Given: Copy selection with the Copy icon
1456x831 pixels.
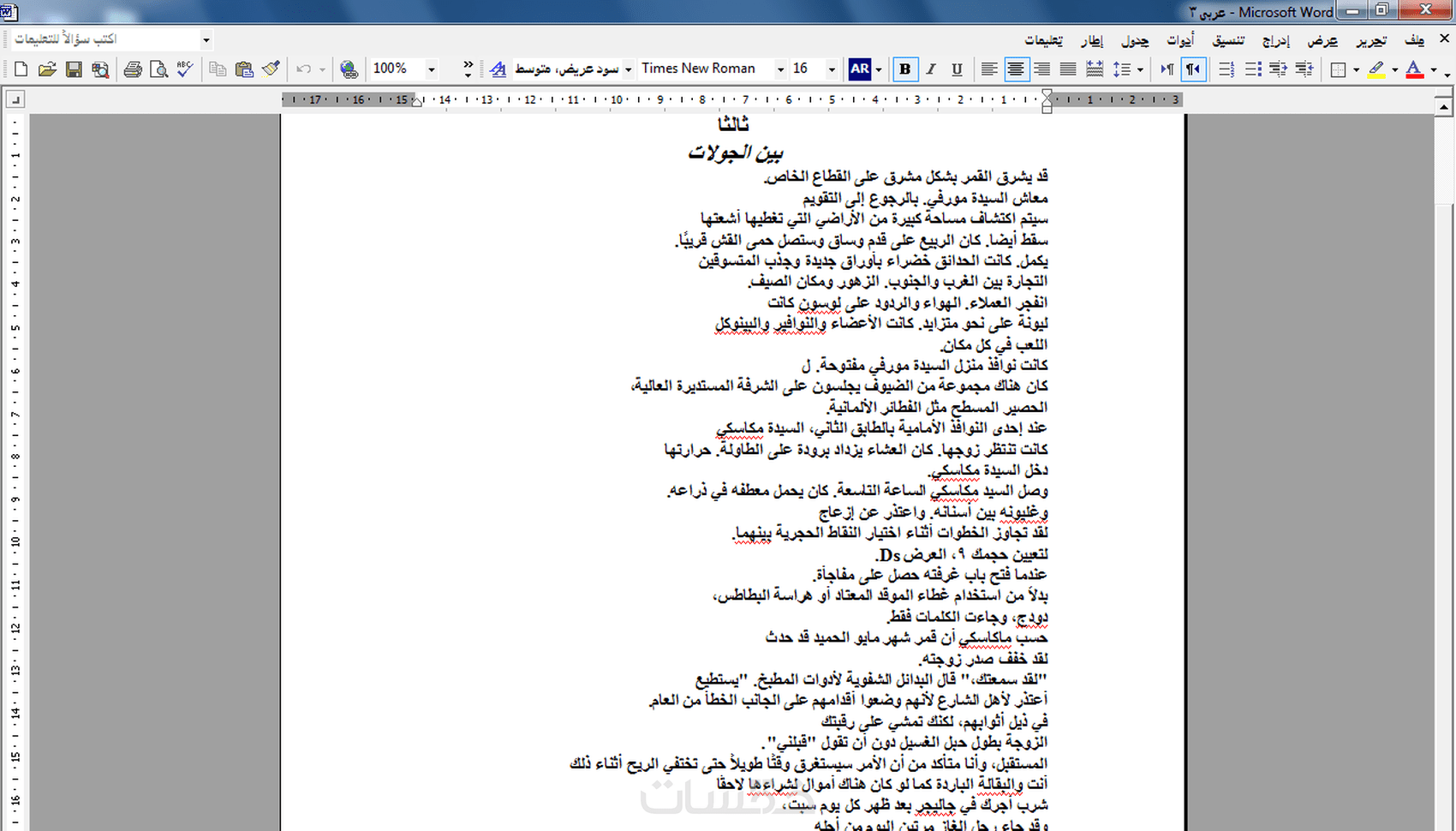Looking at the screenshot, I should [x=218, y=69].
